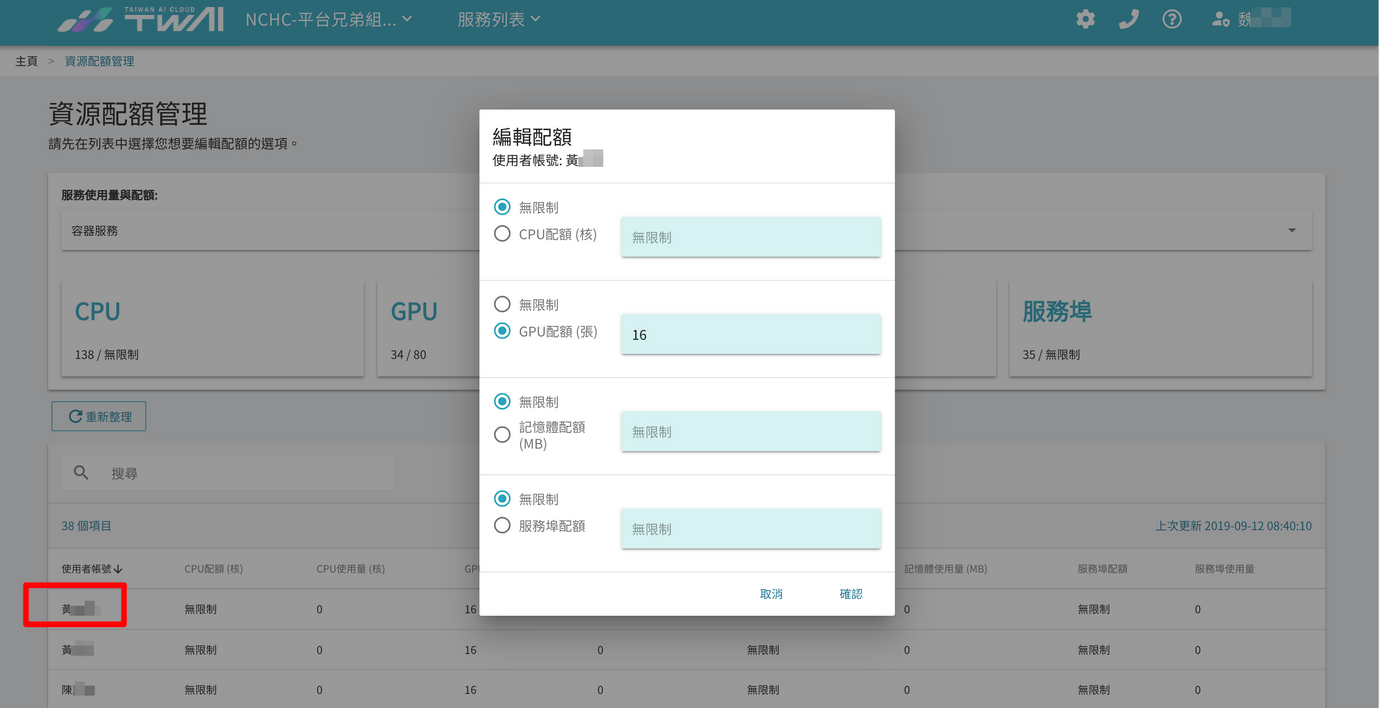Go to 主頁 breadcrumb link
The image size is (1380, 708).
(x=26, y=61)
